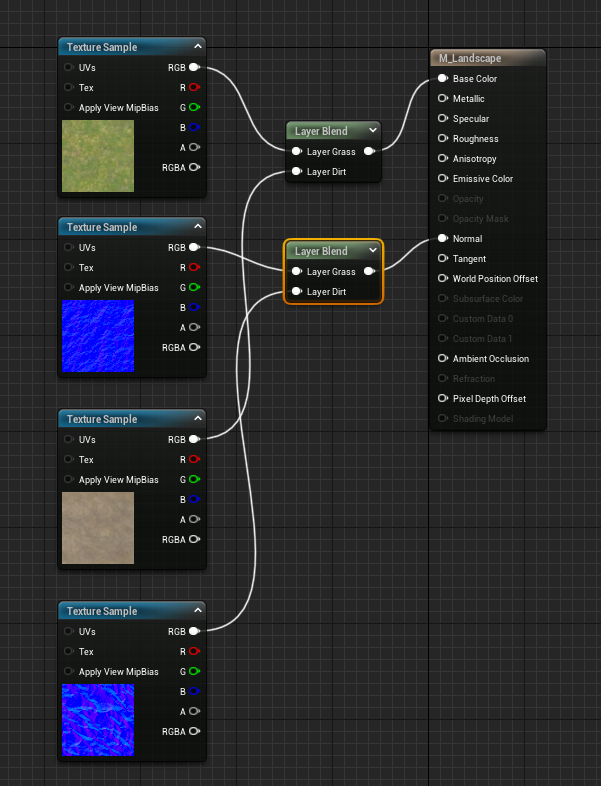Click the green grass texture preview thumbnail
The height and width of the screenshot is (786, 601).
click(x=97, y=156)
